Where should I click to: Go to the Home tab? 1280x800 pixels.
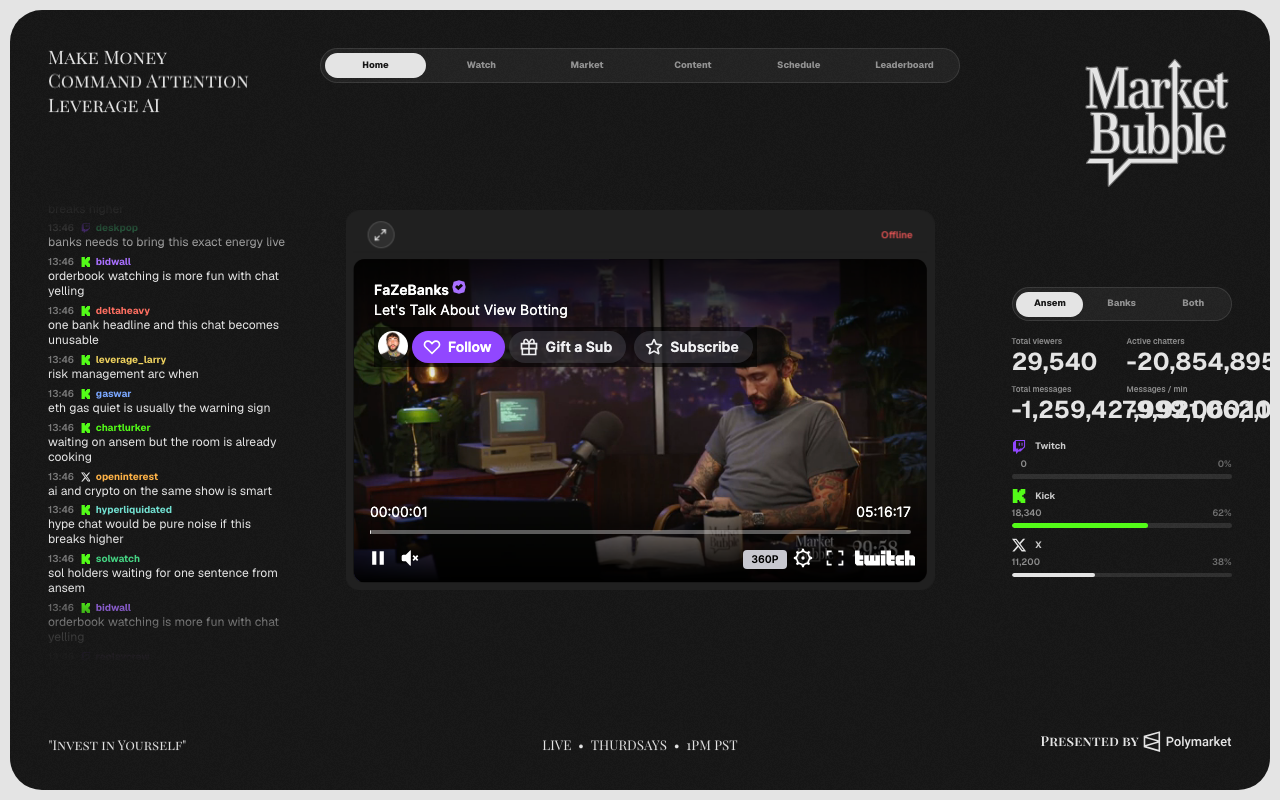pos(376,65)
